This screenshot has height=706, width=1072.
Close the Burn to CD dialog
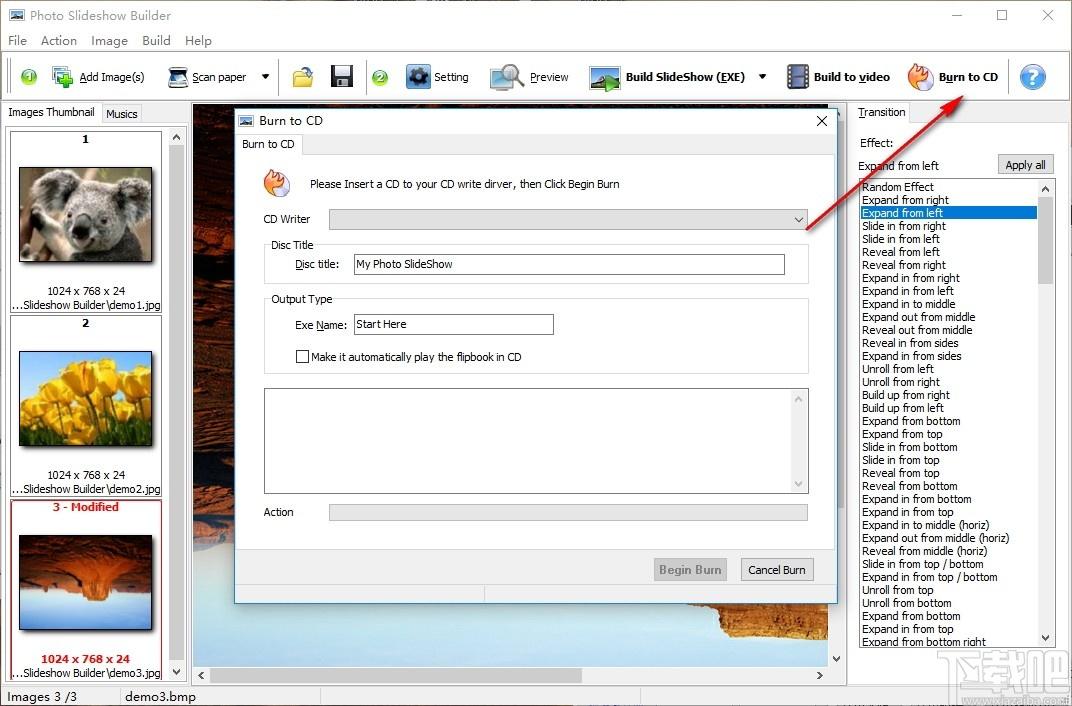click(x=822, y=121)
